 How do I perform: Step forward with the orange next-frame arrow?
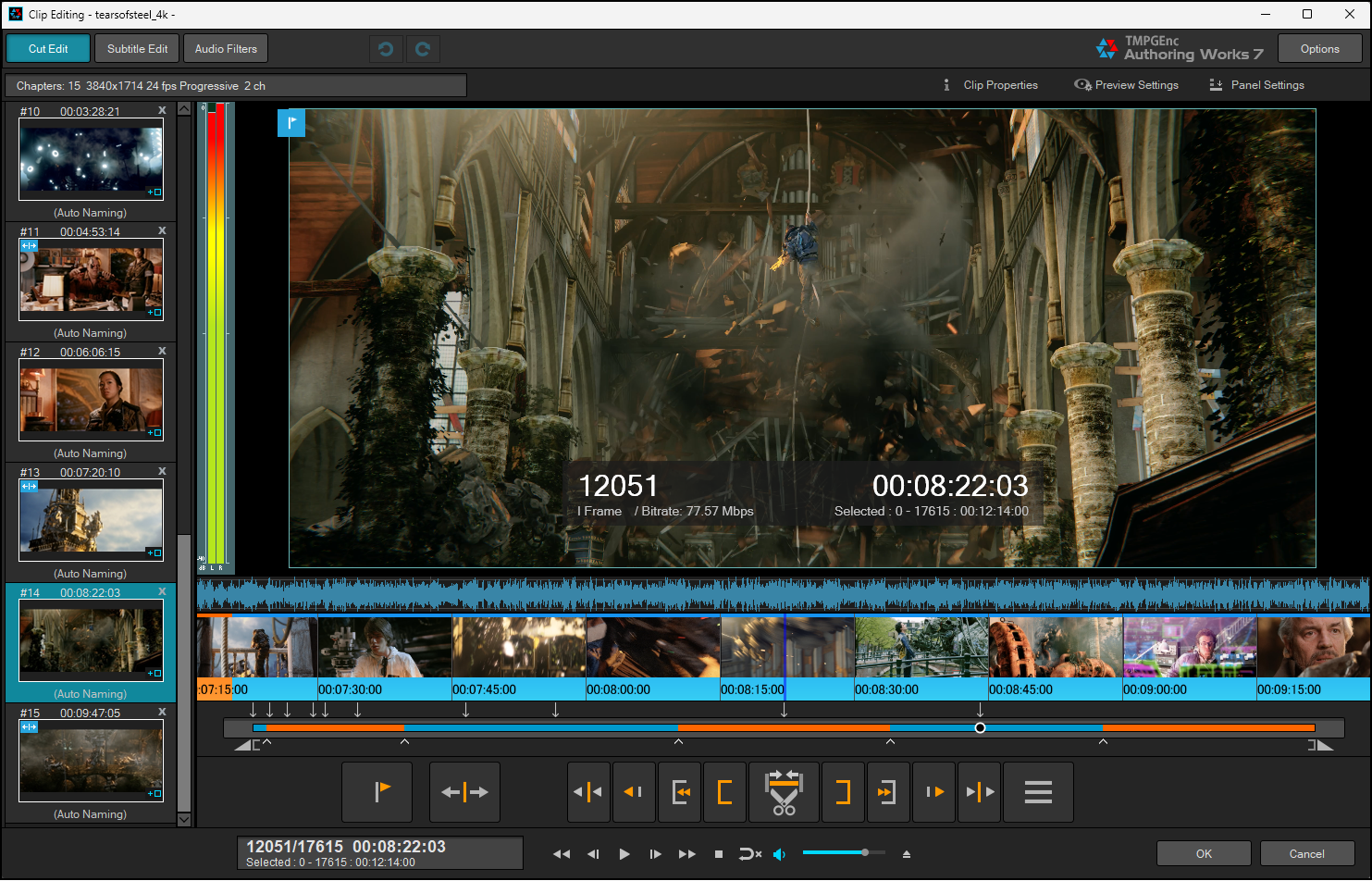[x=934, y=792]
